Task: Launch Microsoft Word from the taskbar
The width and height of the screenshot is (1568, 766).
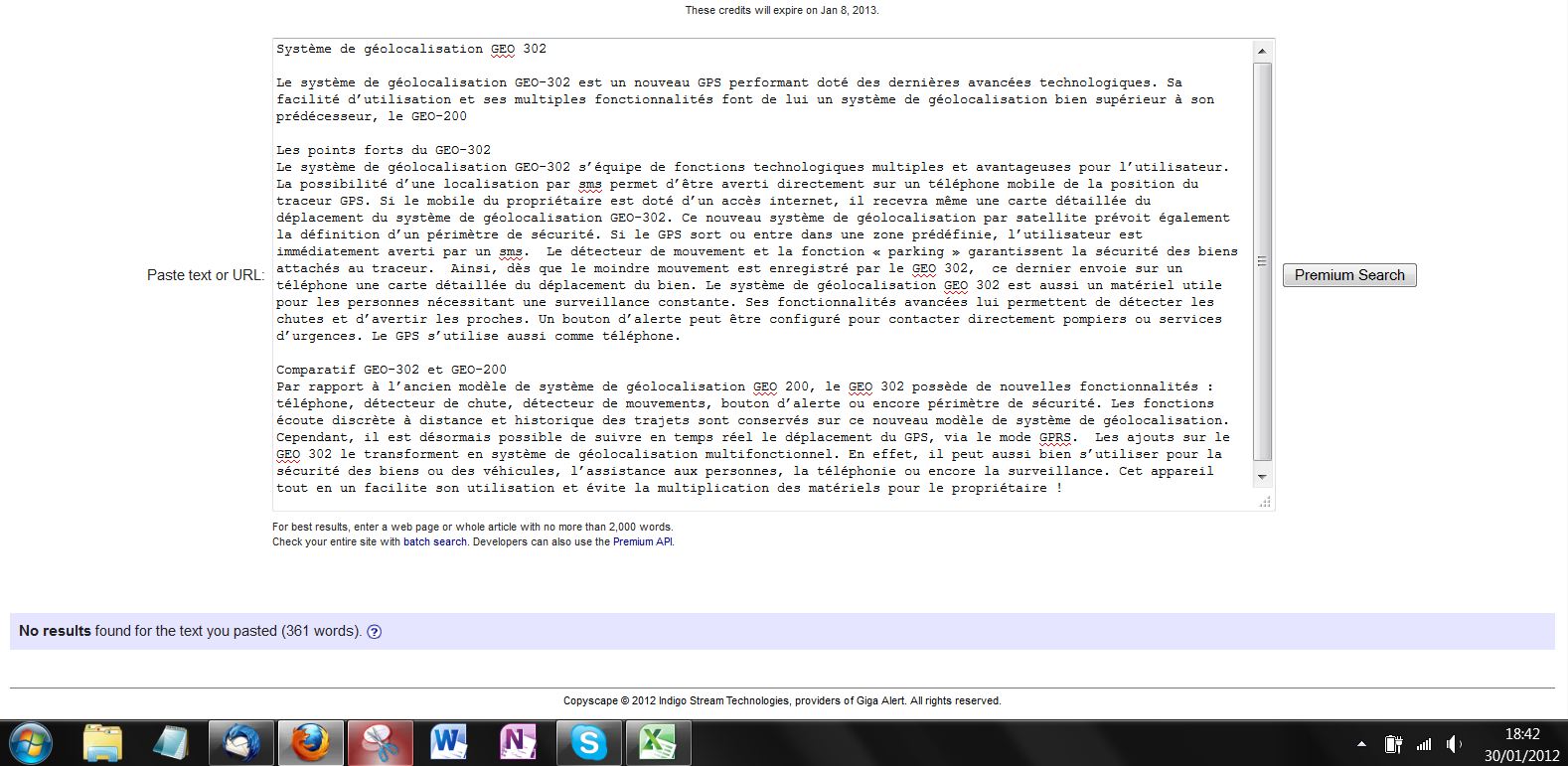Action: pyautogui.click(x=448, y=743)
